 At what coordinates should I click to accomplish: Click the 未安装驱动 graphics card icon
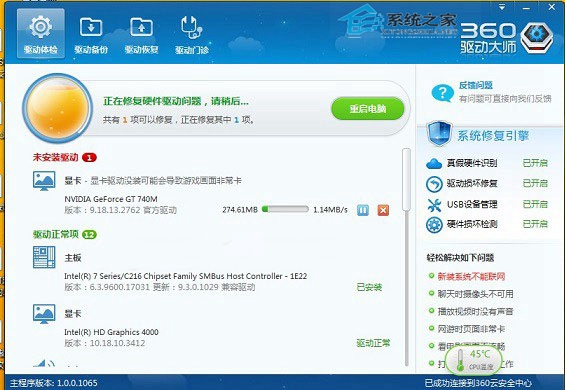pos(44,181)
